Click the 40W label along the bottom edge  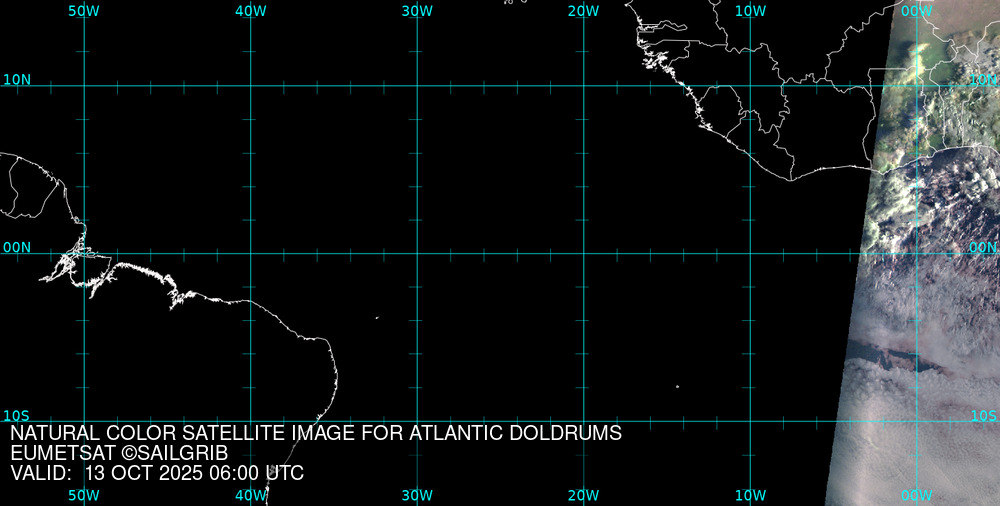click(250, 495)
